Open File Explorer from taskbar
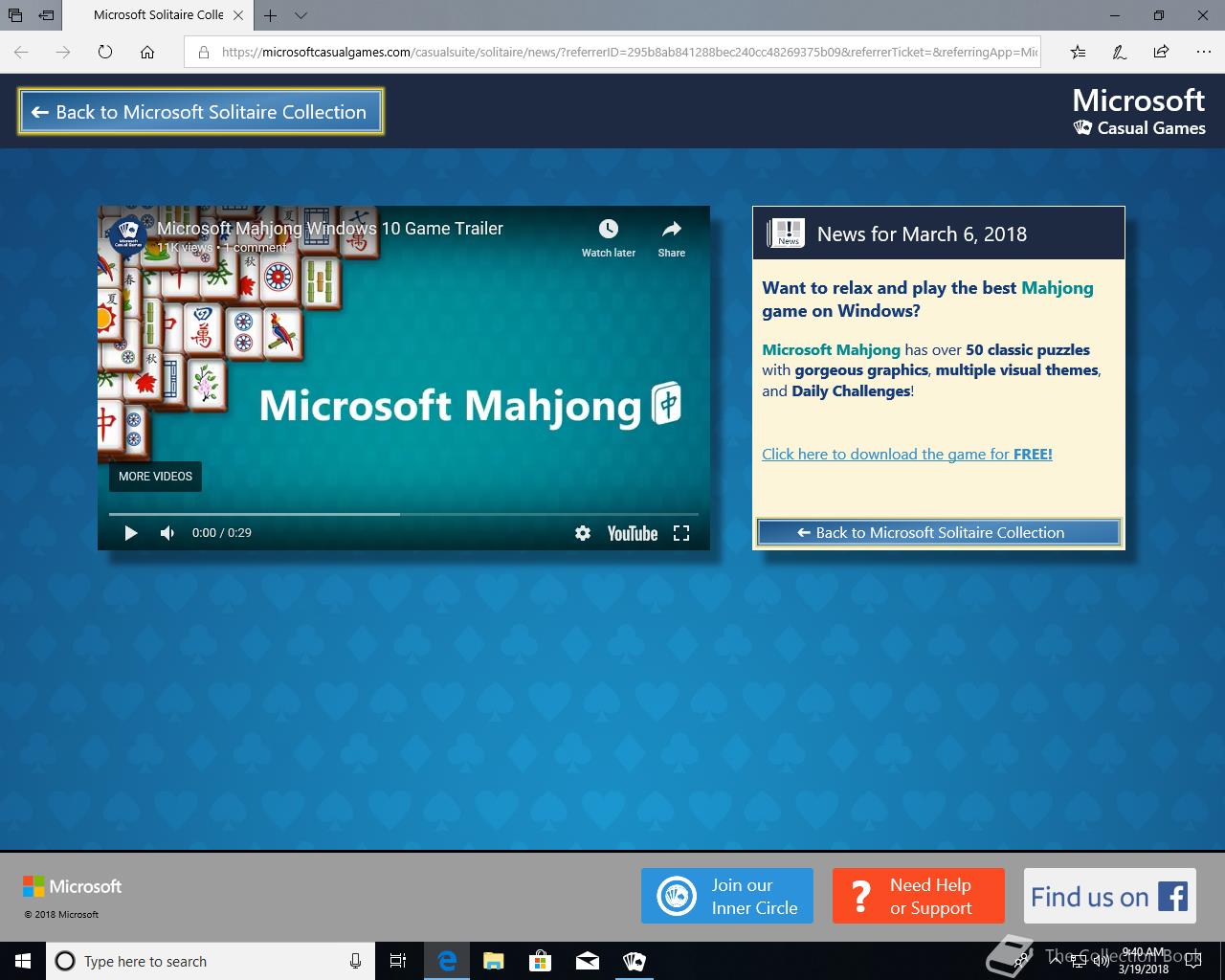The width and height of the screenshot is (1225, 980). (x=494, y=961)
